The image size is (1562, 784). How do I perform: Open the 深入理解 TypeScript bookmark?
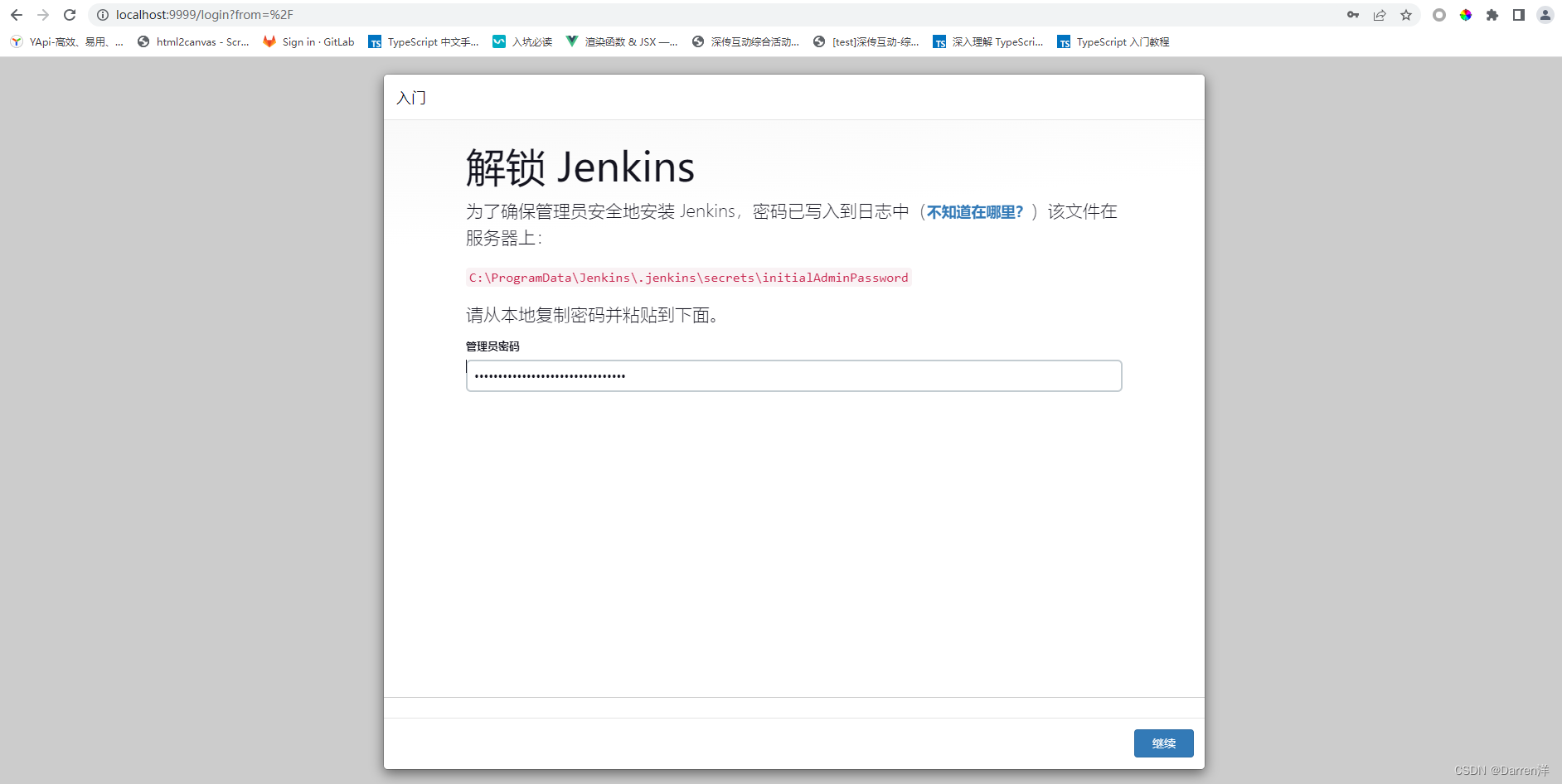click(x=988, y=41)
